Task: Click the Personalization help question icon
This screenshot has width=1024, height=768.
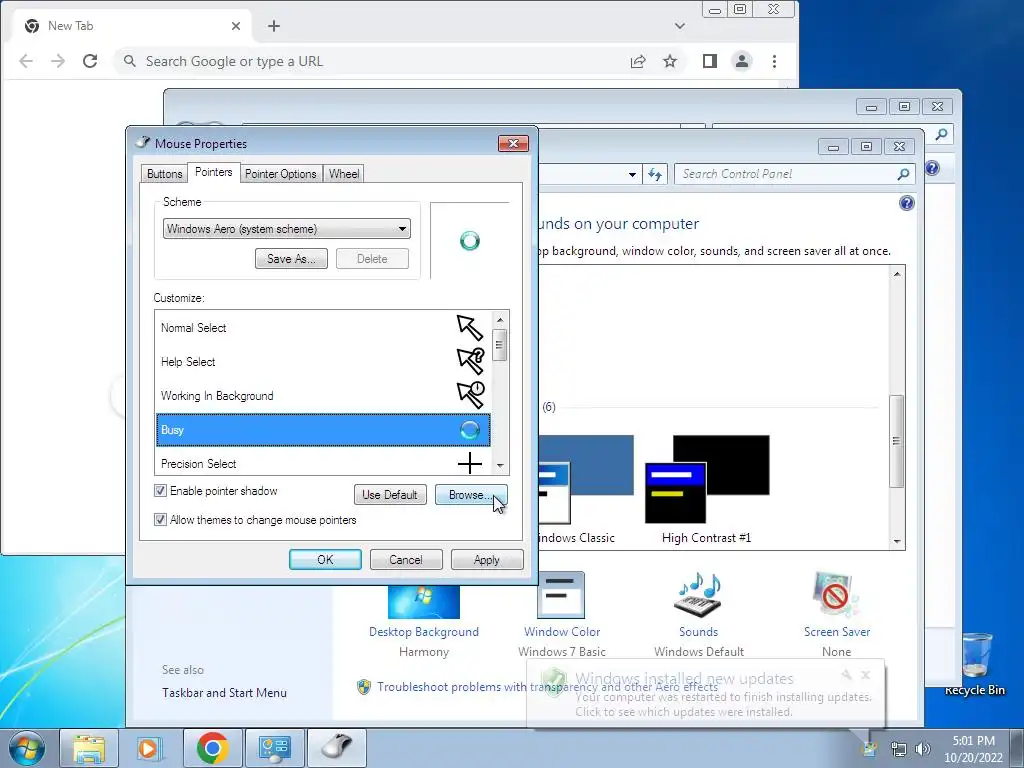Action: [x=906, y=203]
